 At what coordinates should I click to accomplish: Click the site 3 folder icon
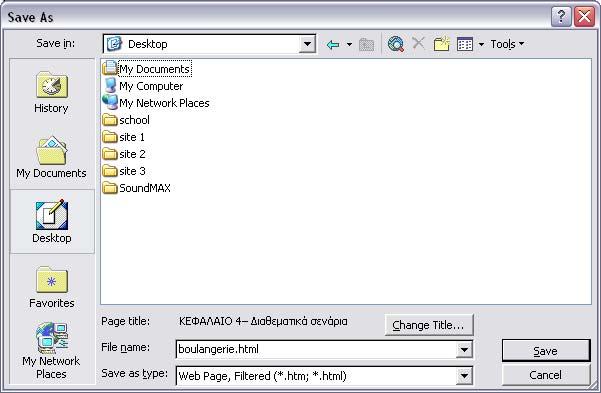110,171
